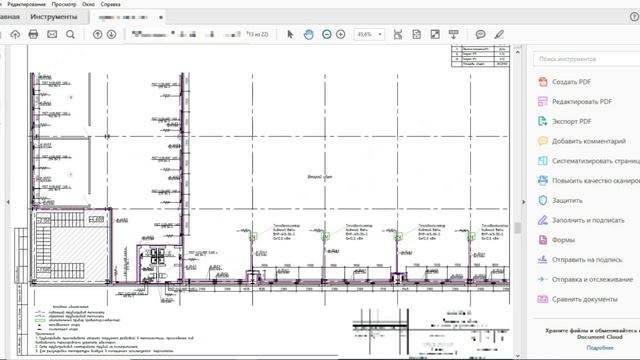Expand the left navigation pane arrow

(x=8, y=202)
